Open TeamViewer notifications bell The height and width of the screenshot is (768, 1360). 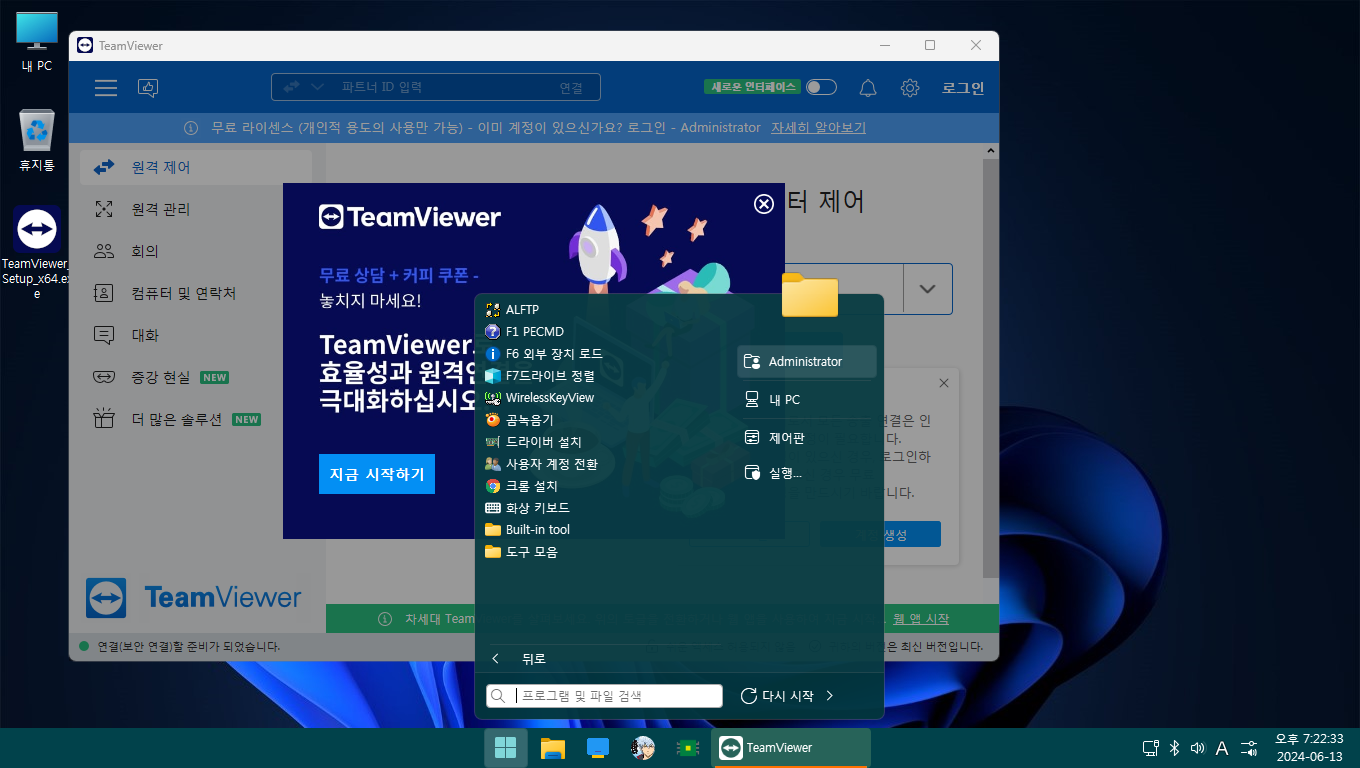click(868, 88)
